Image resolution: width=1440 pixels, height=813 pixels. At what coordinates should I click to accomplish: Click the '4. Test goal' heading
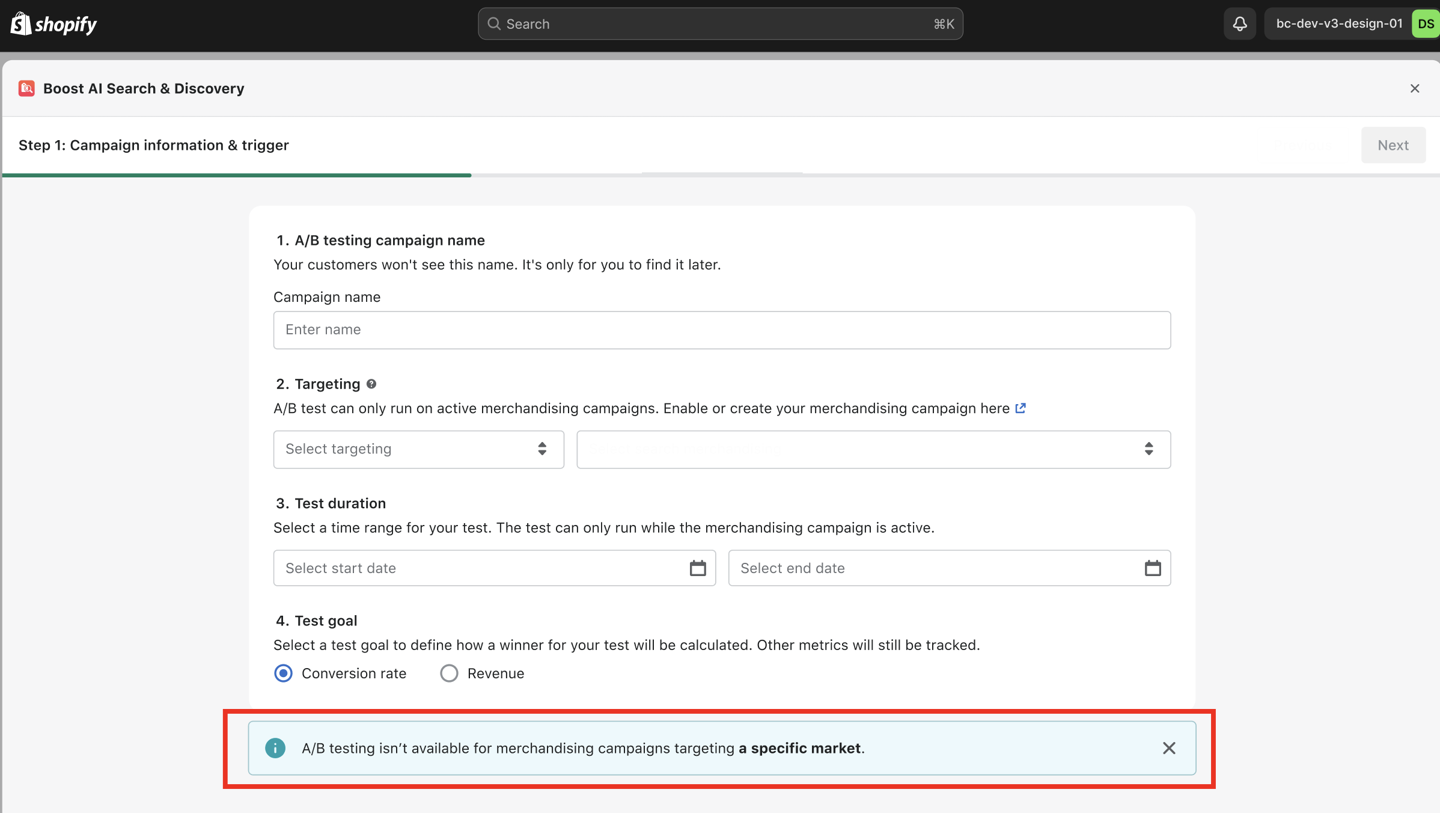point(317,621)
